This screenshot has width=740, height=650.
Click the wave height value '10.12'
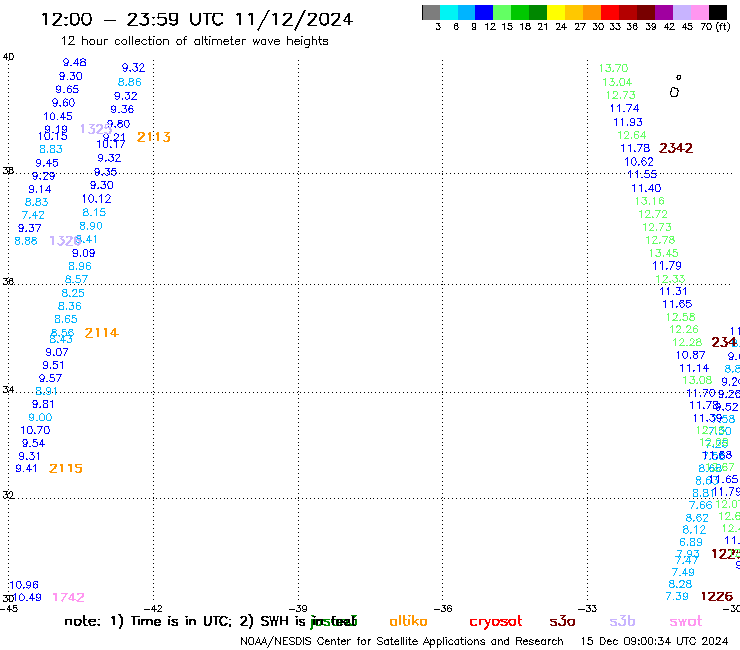pyautogui.click(x=97, y=199)
